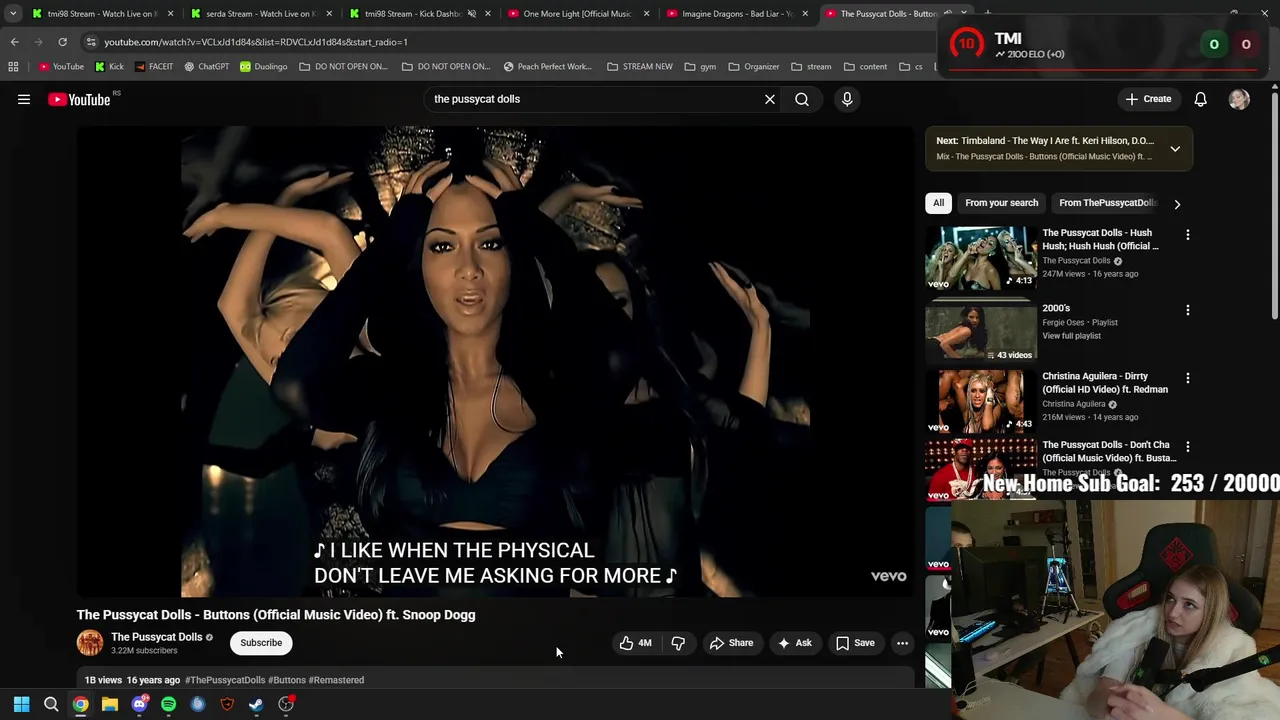
Task: Open the options menu for Hush Hush video
Action: 1188,234
